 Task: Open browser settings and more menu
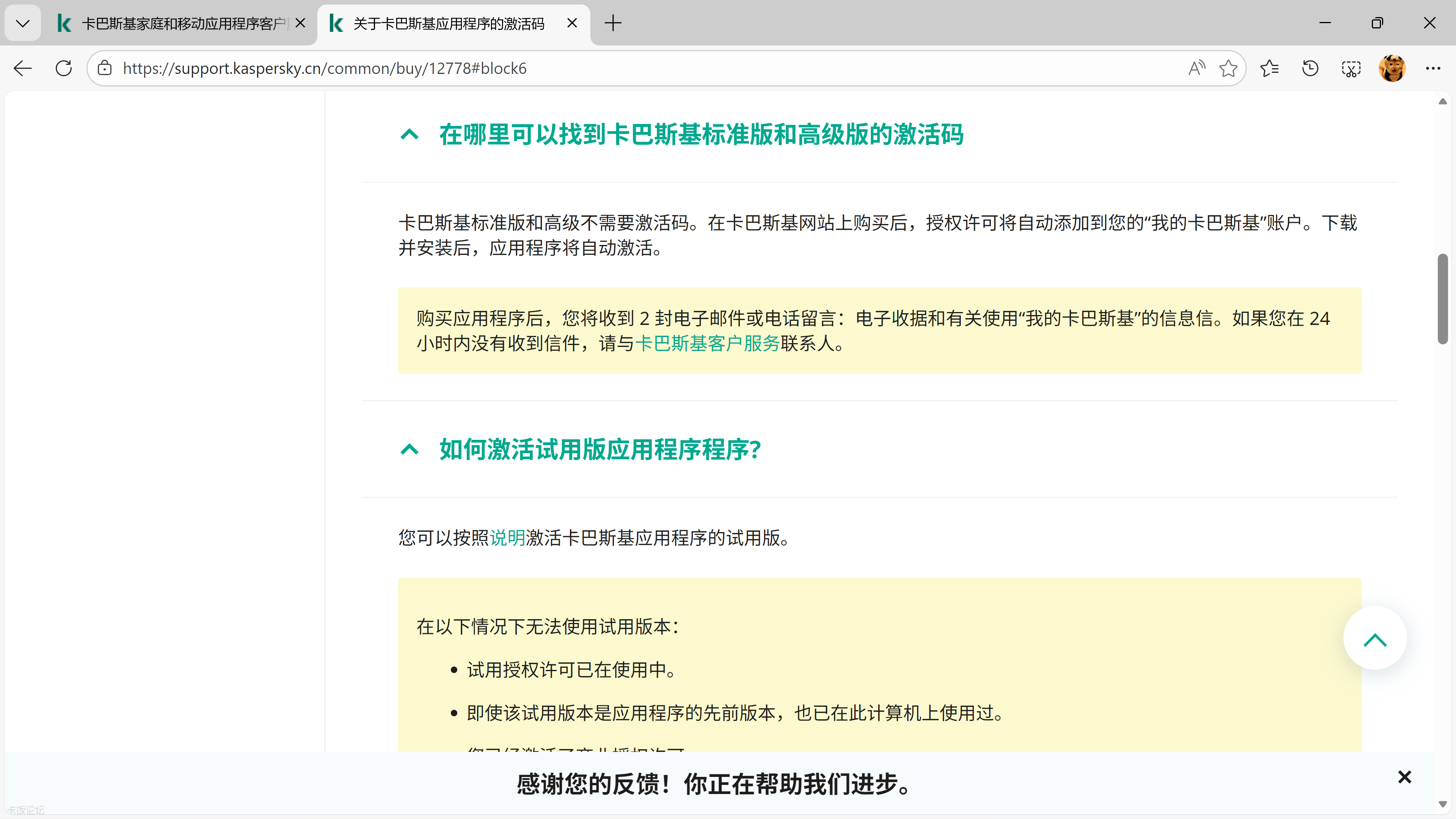pos(1433,68)
